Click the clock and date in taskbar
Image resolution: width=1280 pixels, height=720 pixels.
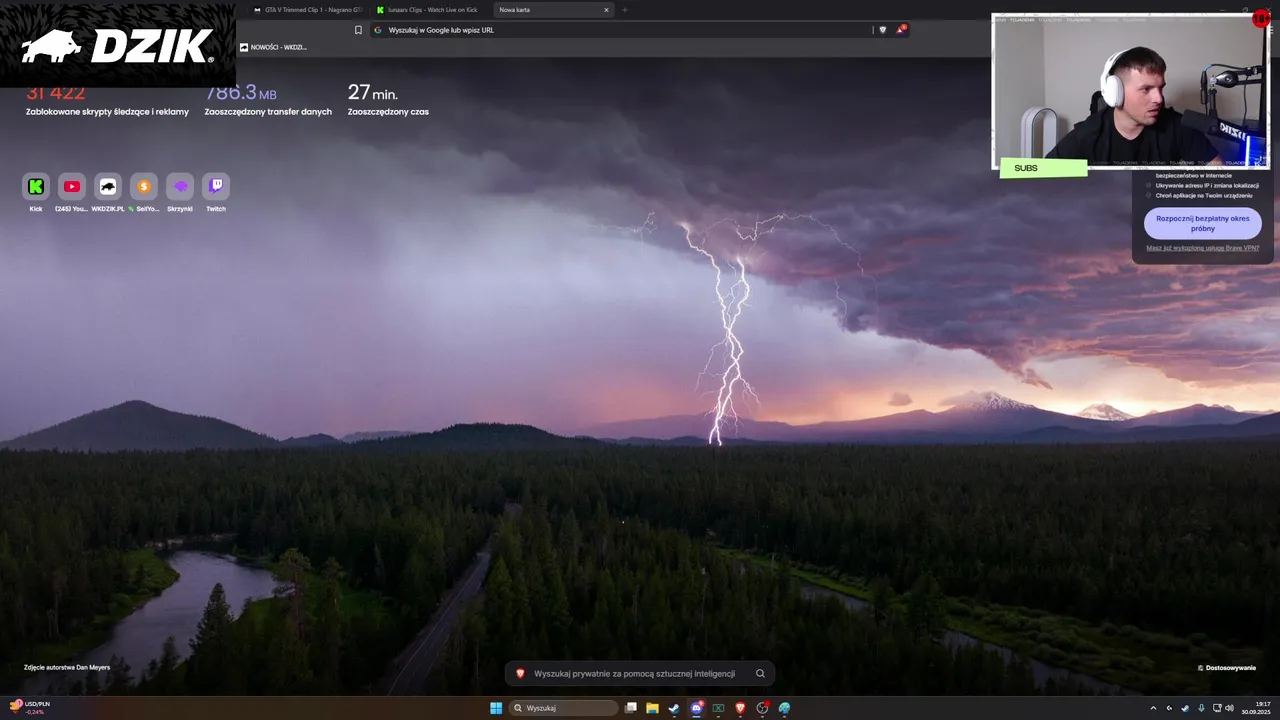tap(1256, 708)
